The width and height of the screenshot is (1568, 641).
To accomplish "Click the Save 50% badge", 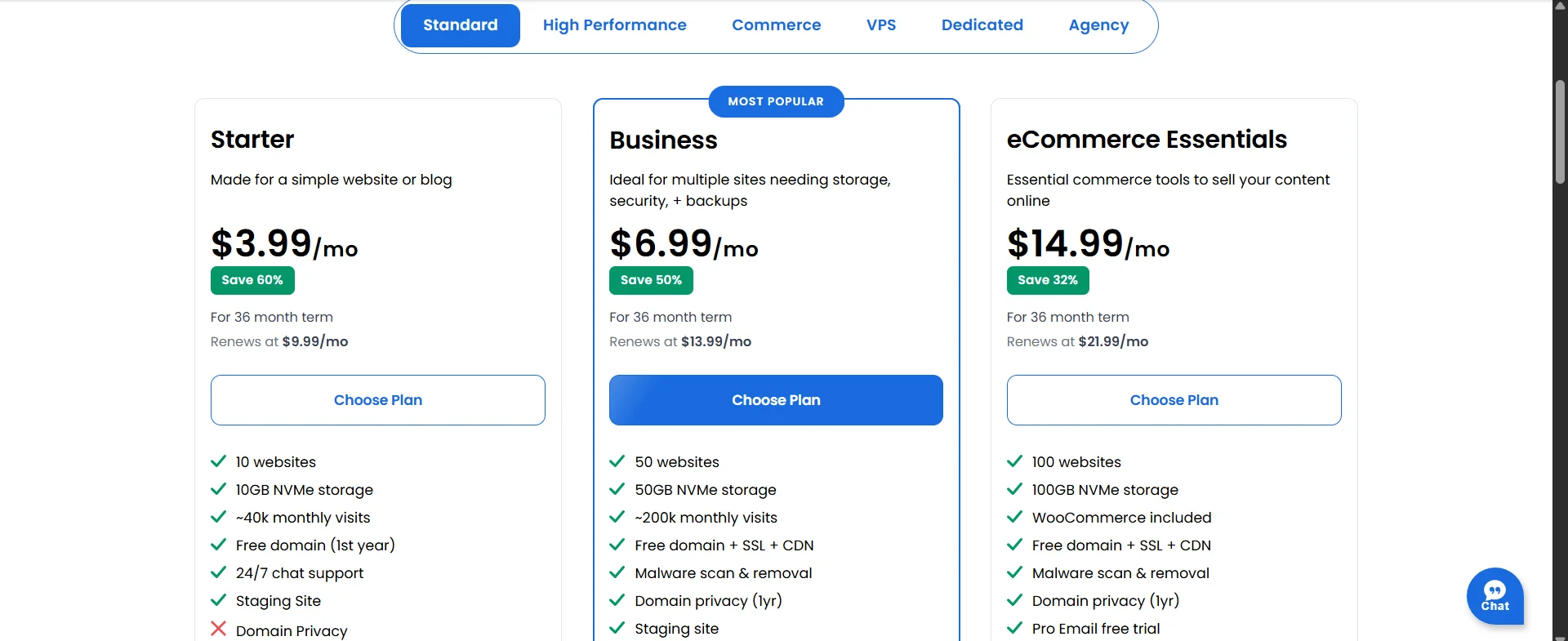I will 651,280.
